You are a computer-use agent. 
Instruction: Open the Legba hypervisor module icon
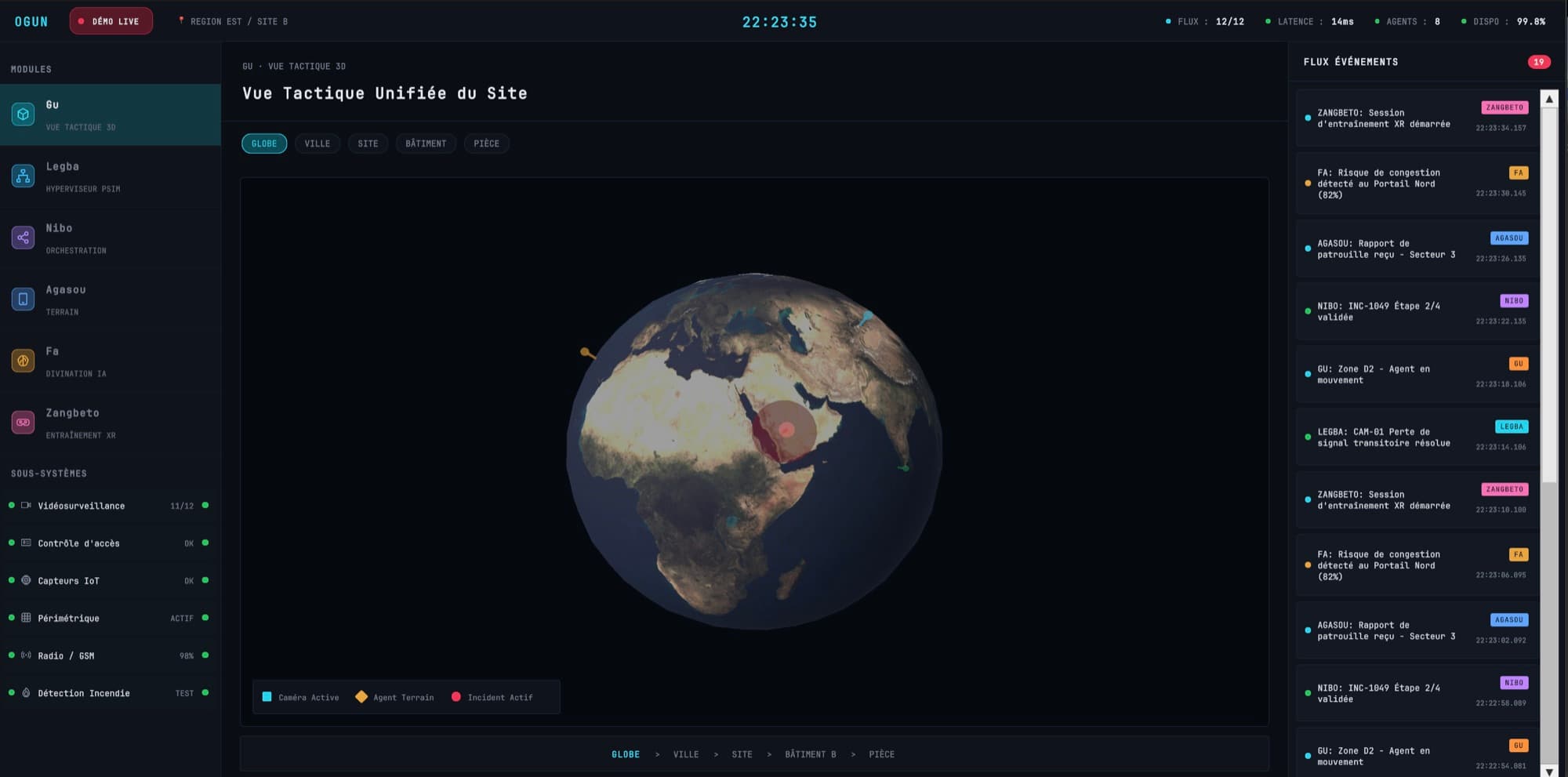click(23, 176)
